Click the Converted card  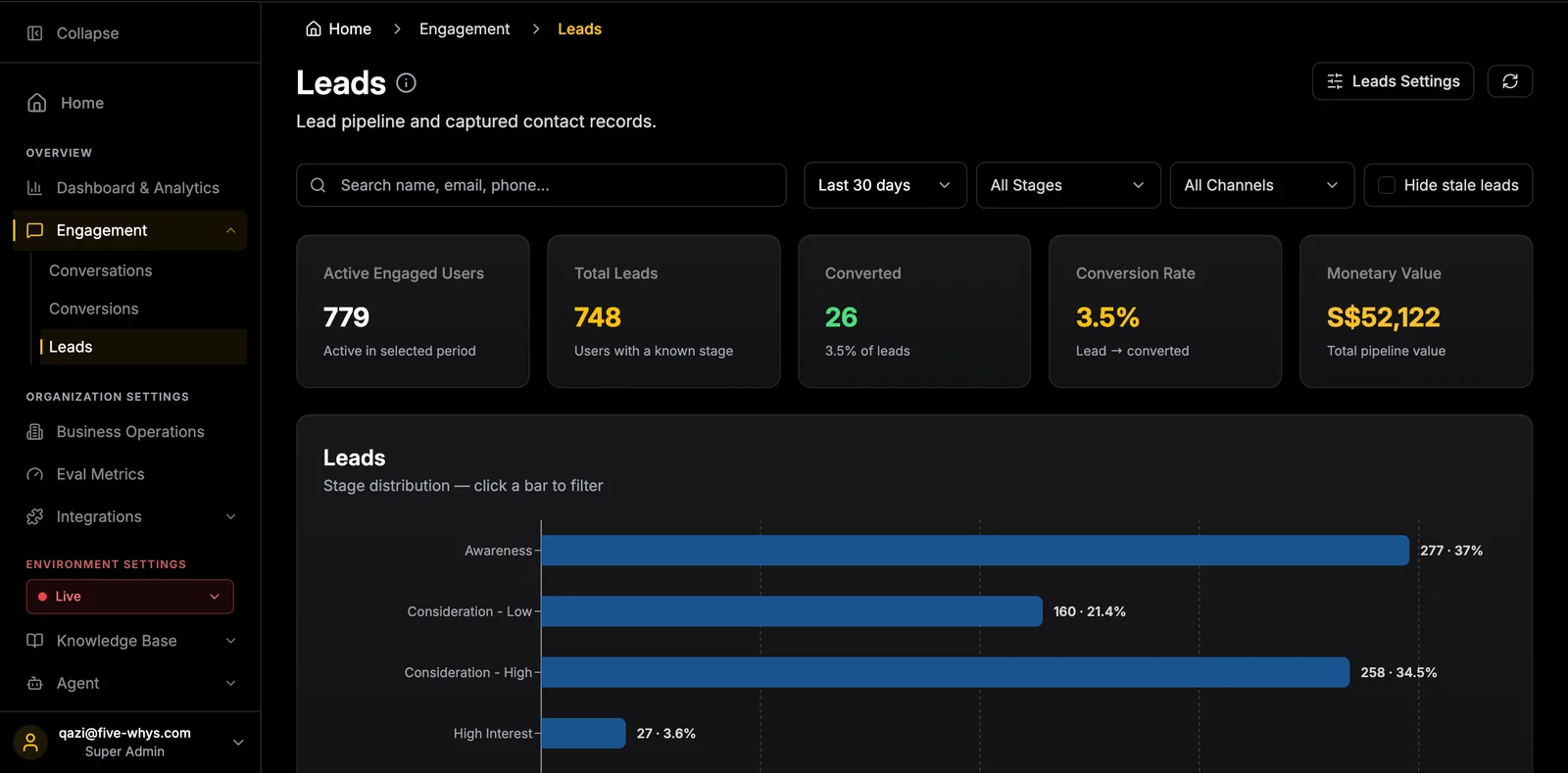(914, 312)
